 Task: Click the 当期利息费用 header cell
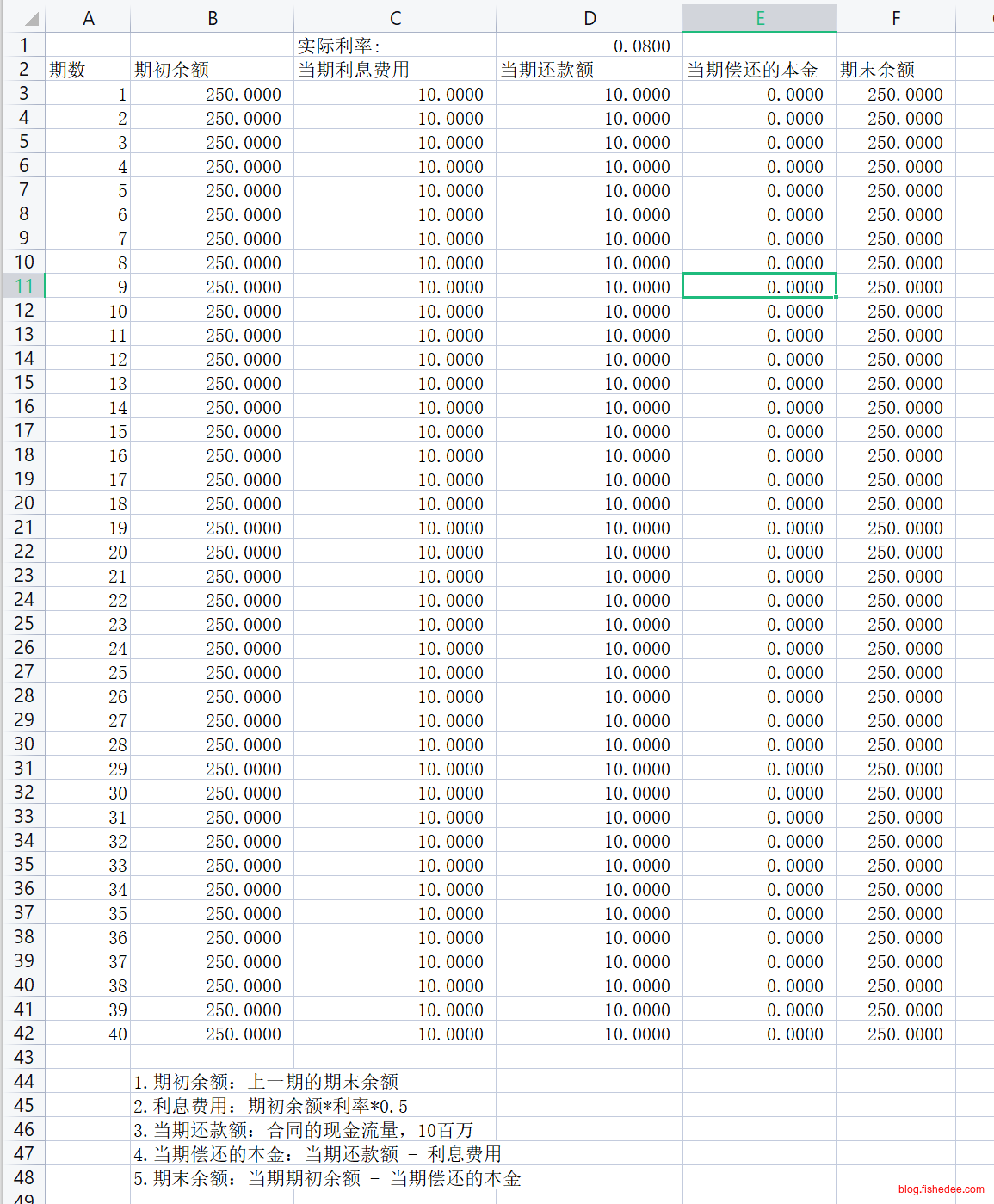(x=395, y=70)
